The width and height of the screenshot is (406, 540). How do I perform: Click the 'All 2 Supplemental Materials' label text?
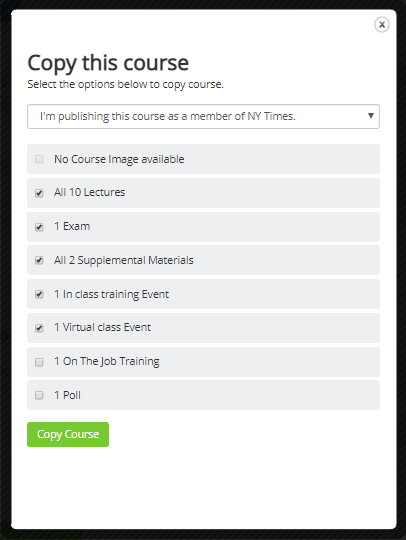tap(124, 260)
